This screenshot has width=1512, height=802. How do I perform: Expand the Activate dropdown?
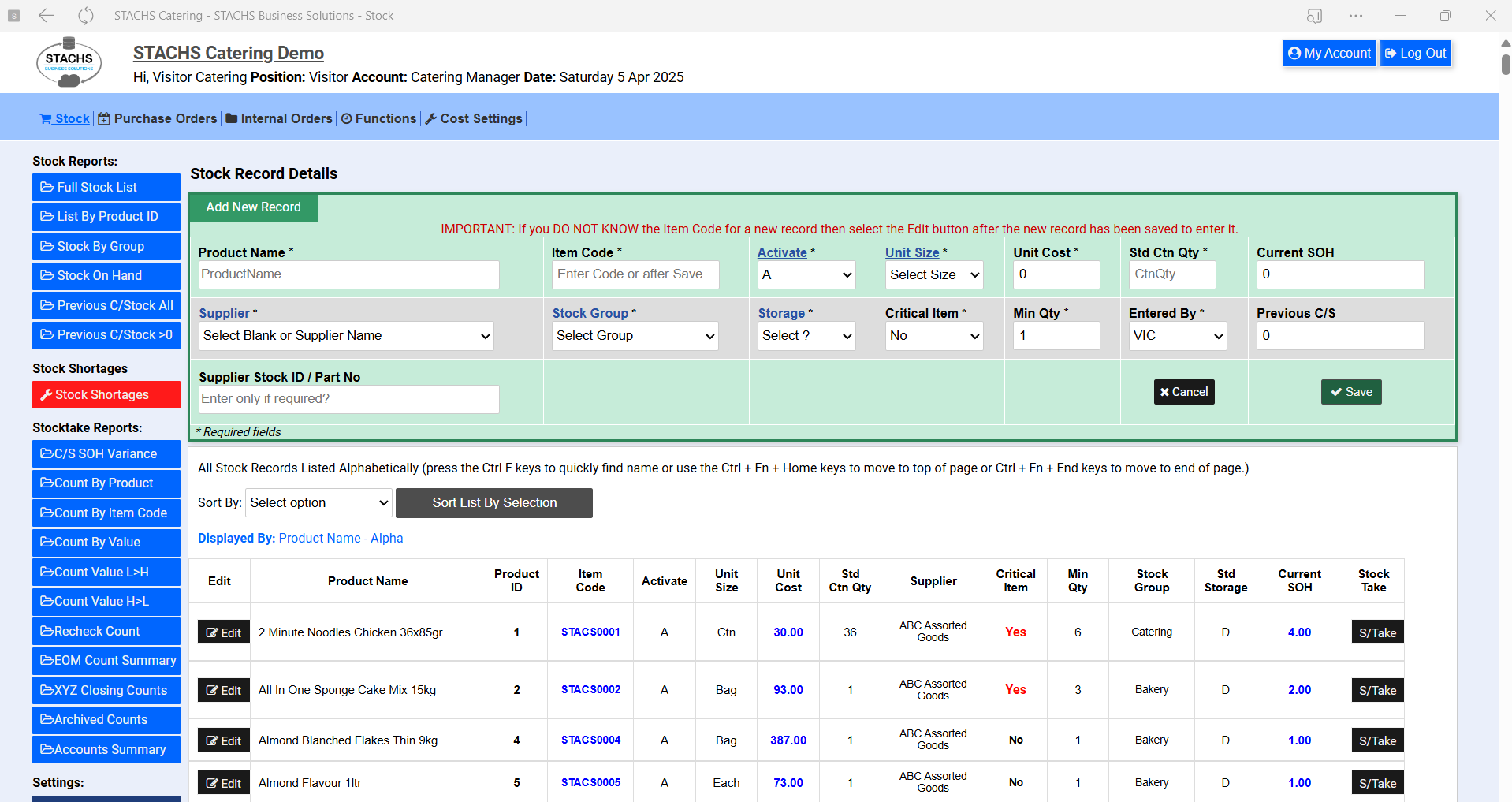(807, 274)
